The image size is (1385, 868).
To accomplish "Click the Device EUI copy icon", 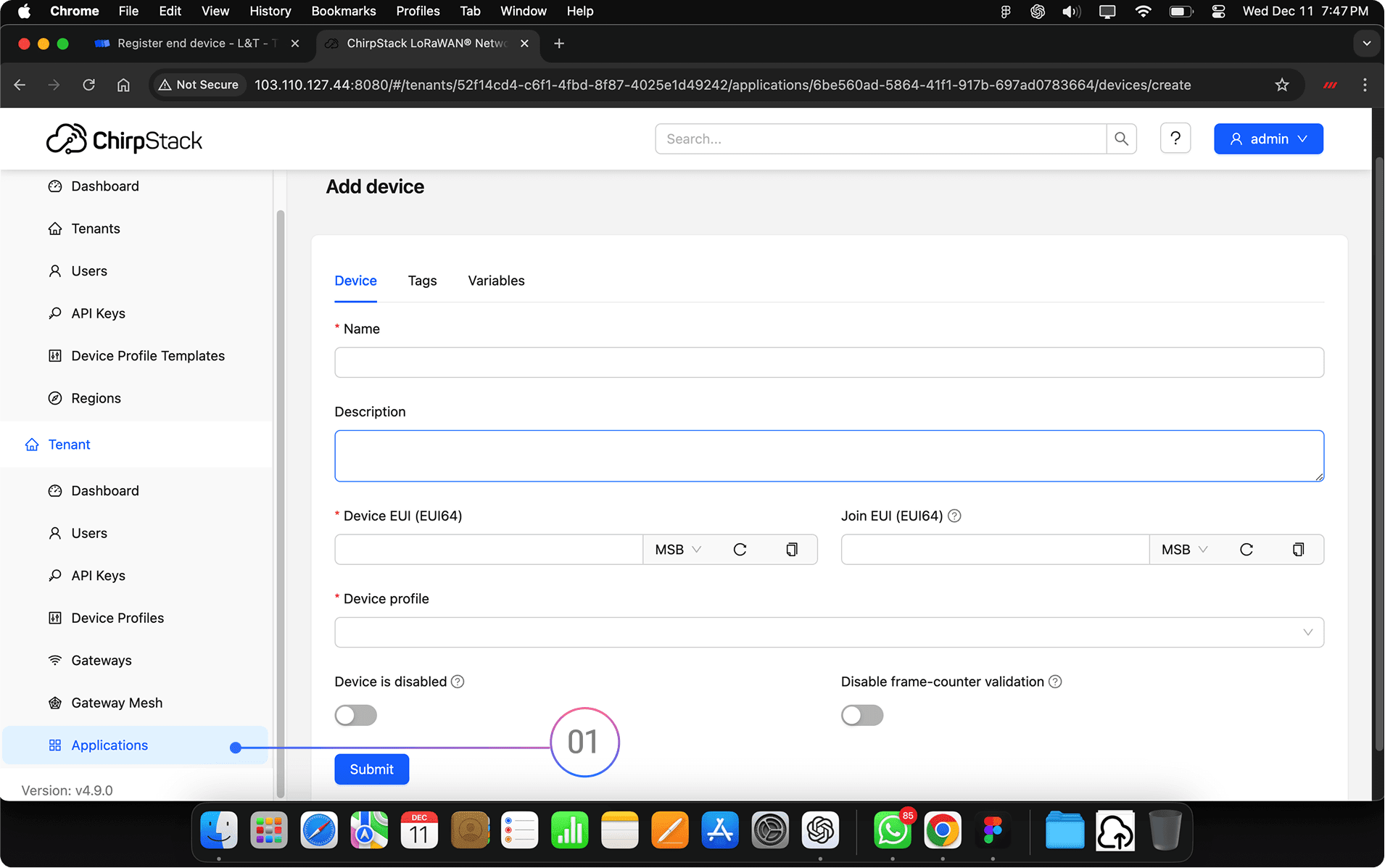I will click(792, 550).
